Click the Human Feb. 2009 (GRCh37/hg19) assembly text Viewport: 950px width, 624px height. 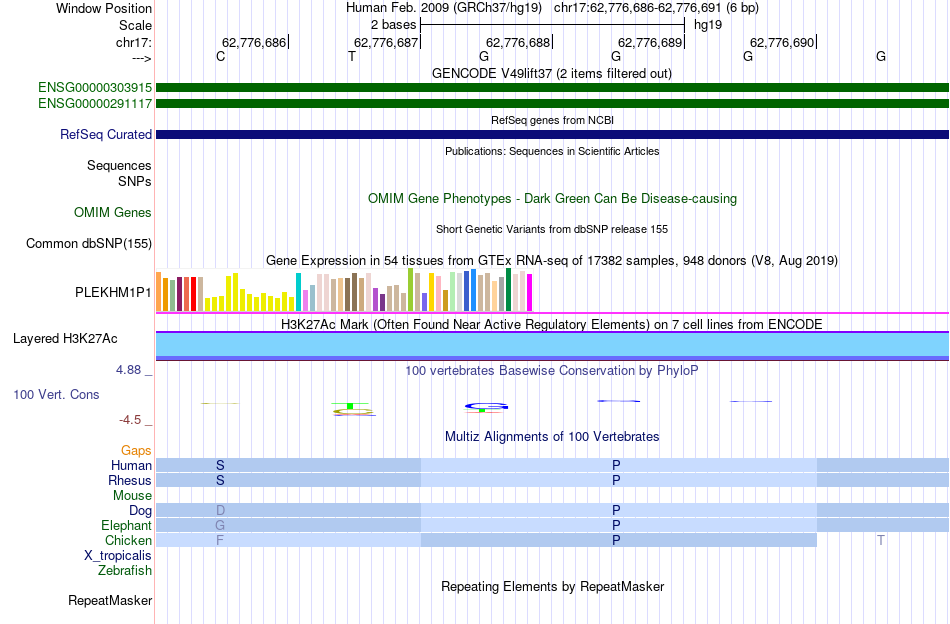click(x=443, y=8)
